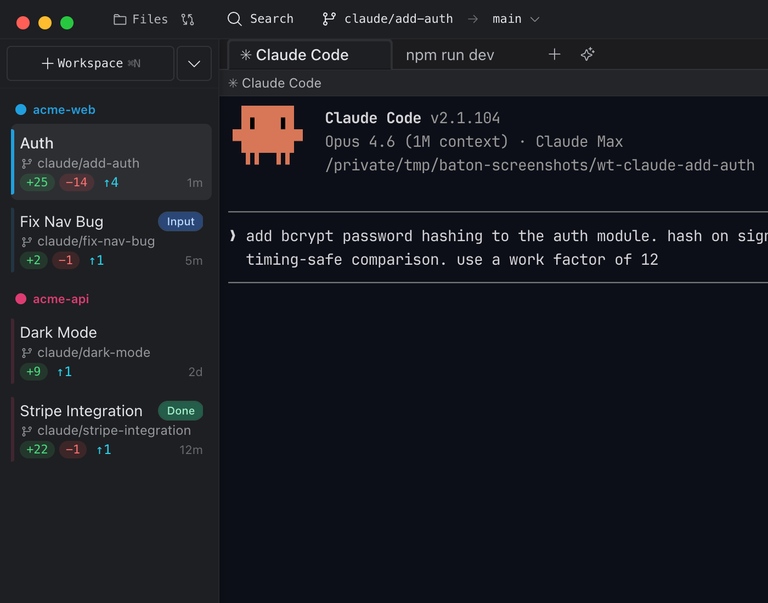Select the acme-api project header

click(61, 299)
